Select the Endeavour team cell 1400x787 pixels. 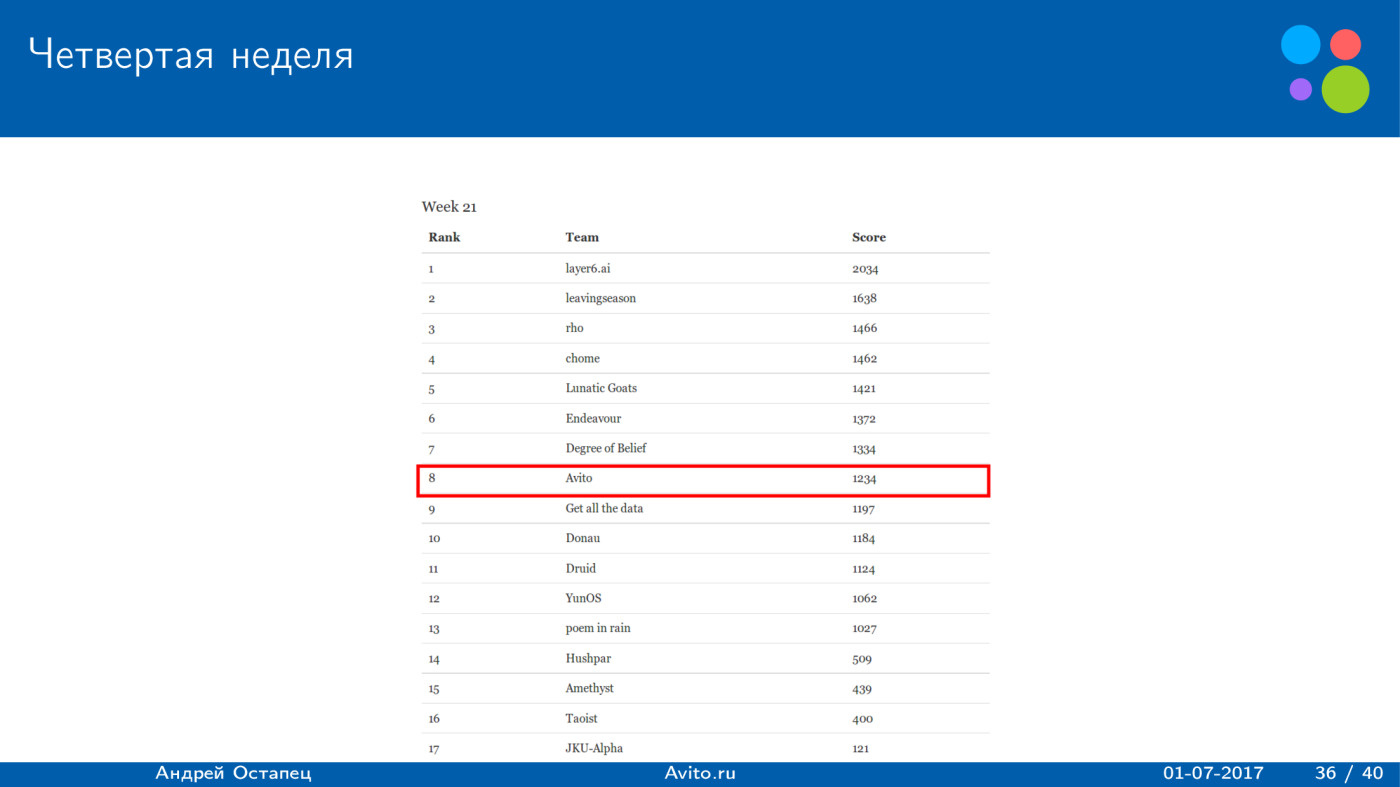593,418
